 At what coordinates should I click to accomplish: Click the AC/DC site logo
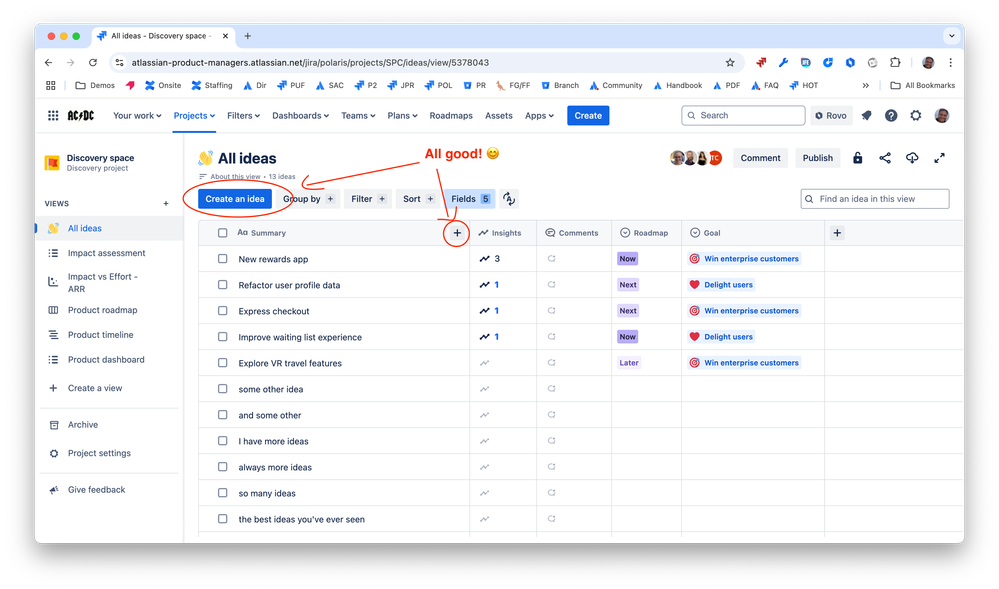click(81, 115)
